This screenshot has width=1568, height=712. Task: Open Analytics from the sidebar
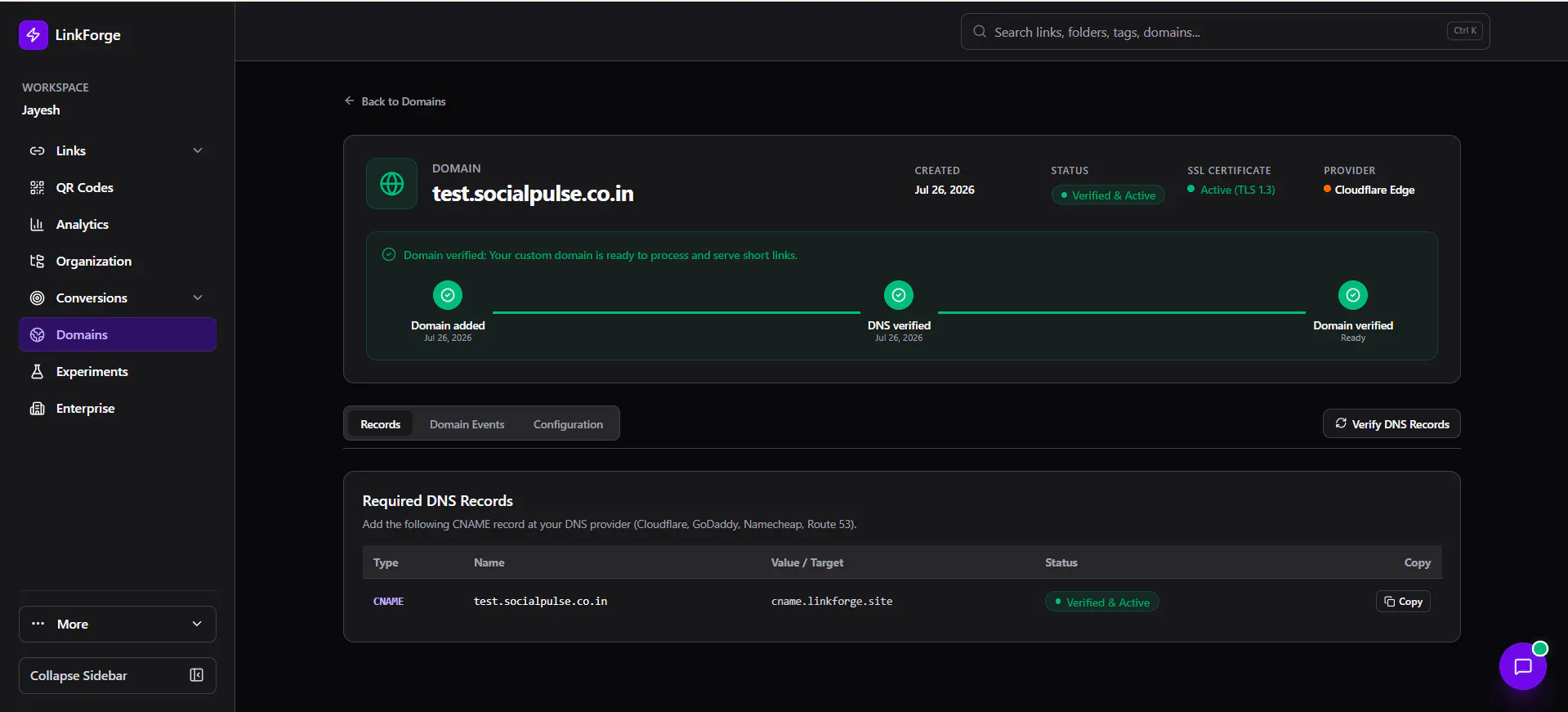(x=118, y=225)
